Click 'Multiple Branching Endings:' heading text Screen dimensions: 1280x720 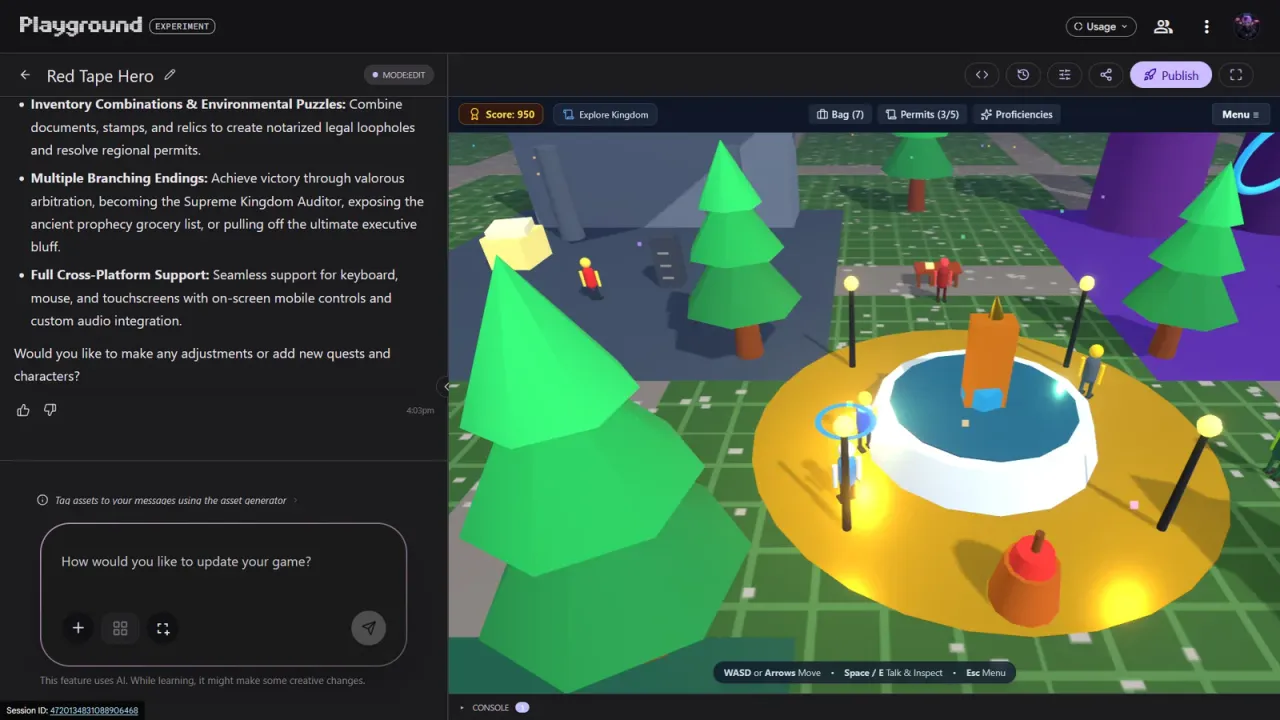[118, 178]
